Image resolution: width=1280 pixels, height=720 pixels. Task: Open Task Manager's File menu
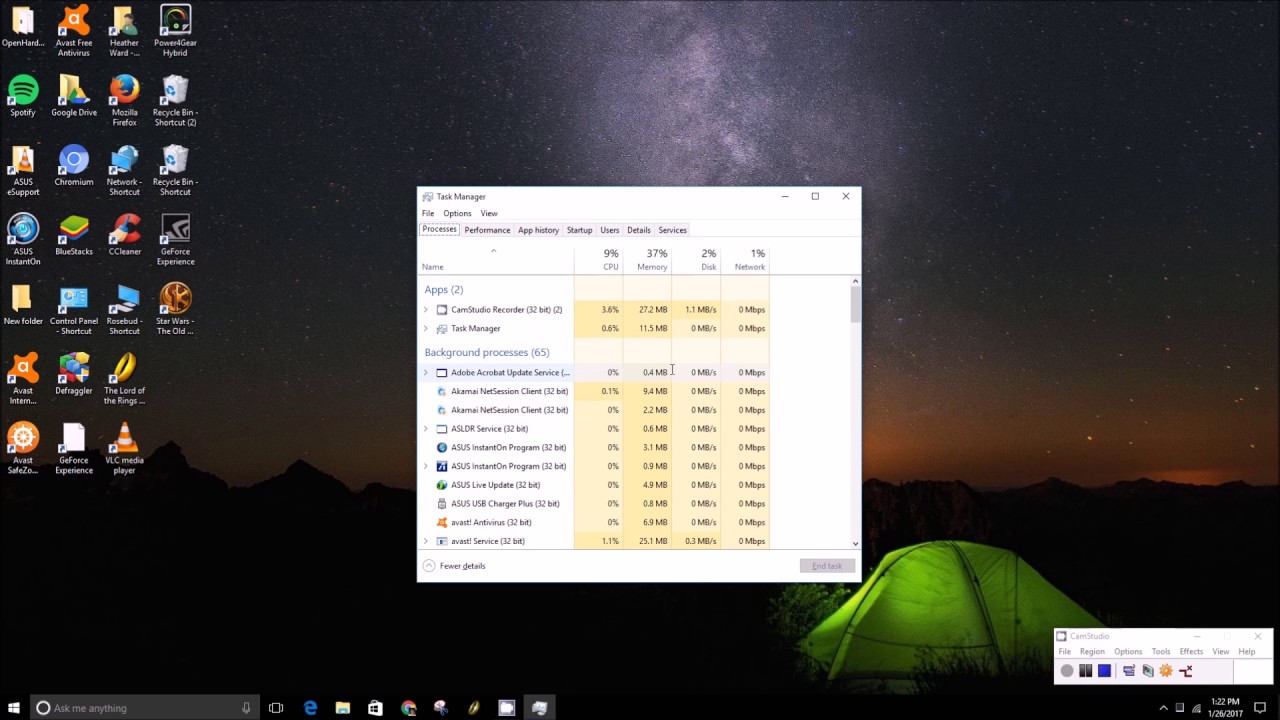tap(428, 213)
